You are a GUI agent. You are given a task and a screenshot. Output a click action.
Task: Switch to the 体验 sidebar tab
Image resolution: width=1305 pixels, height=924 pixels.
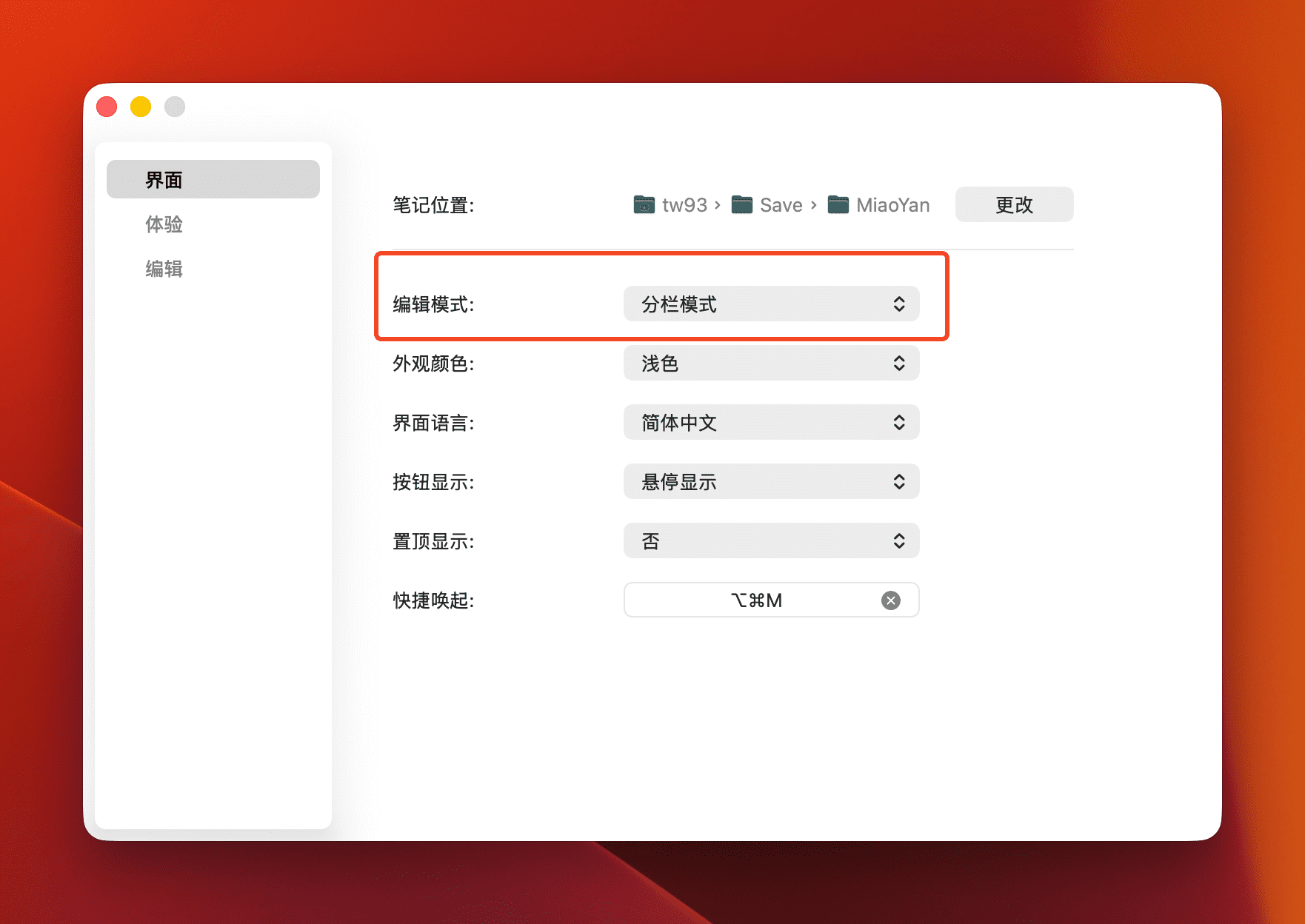[164, 224]
